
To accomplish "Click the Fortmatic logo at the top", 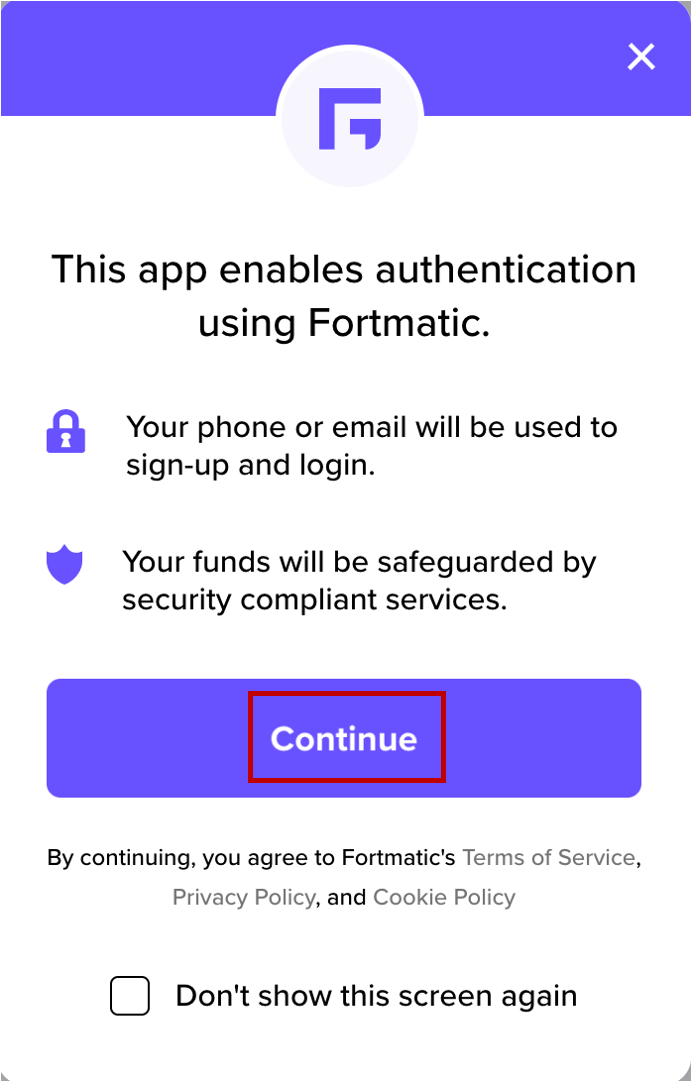I will pyautogui.click(x=349, y=119).
